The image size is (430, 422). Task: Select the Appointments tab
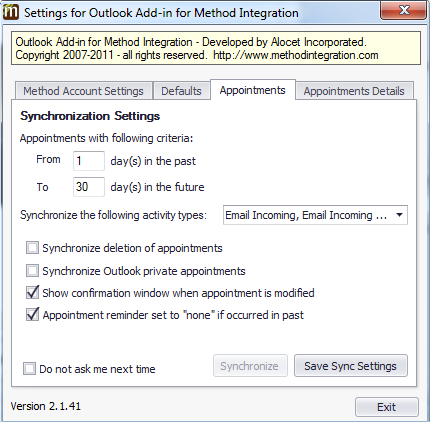(x=253, y=90)
